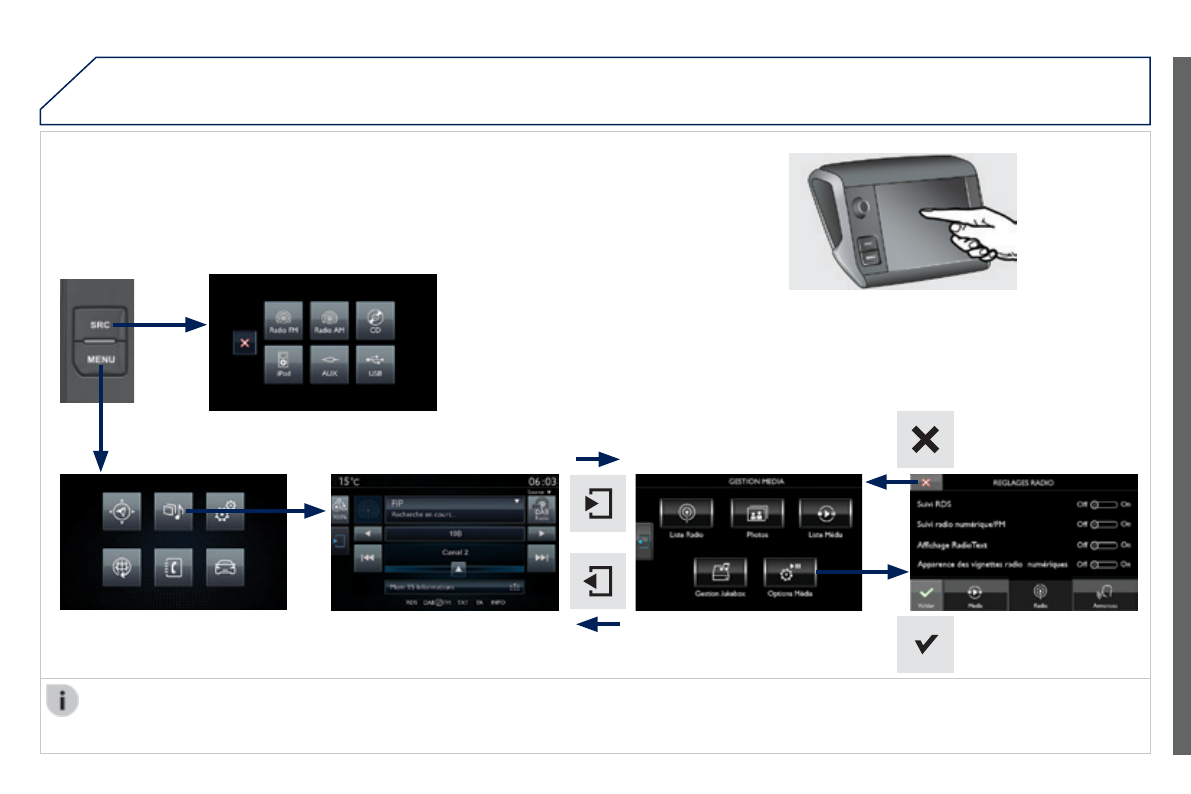Select the vehicle car icon
Image resolution: width=1191 pixels, height=794 pixels.
[225, 568]
